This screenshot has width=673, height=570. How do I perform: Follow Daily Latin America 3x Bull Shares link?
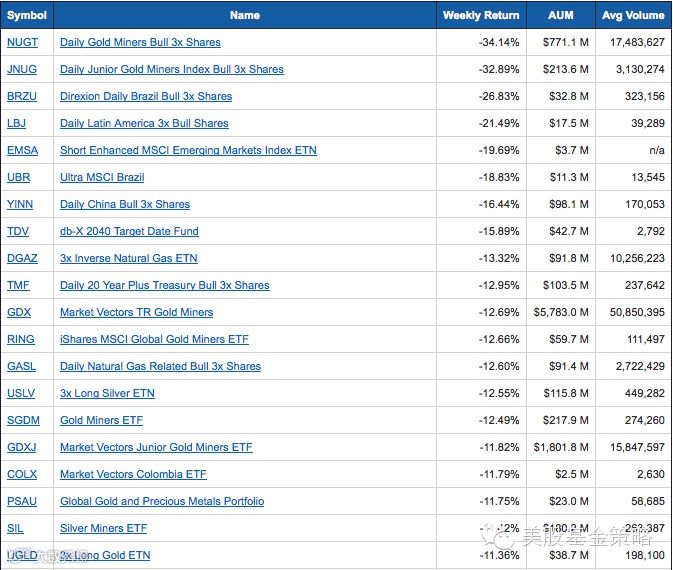(x=144, y=123)
